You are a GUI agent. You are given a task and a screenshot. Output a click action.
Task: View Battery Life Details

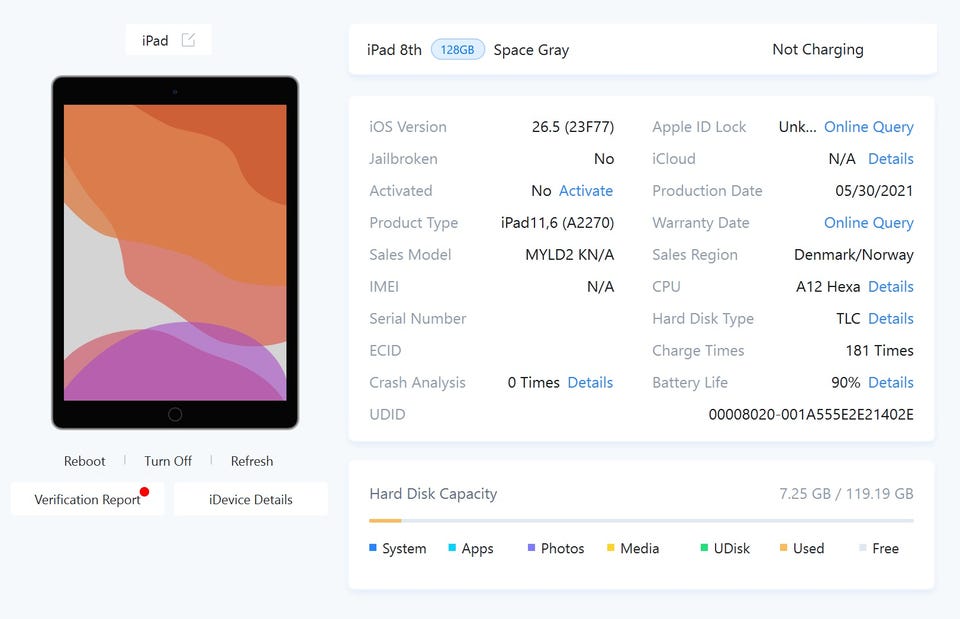(x=891, y=383)
